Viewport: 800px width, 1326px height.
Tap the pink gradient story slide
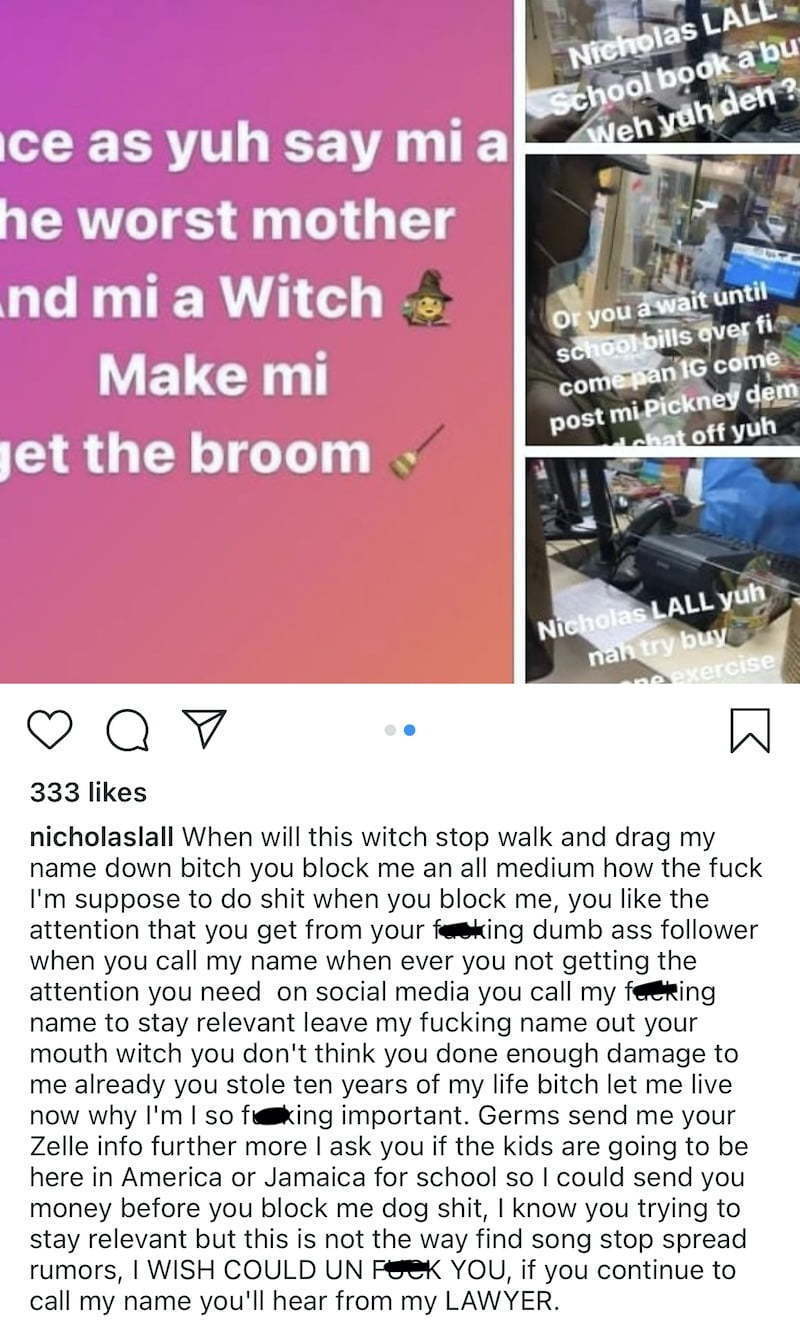[256, 342]
